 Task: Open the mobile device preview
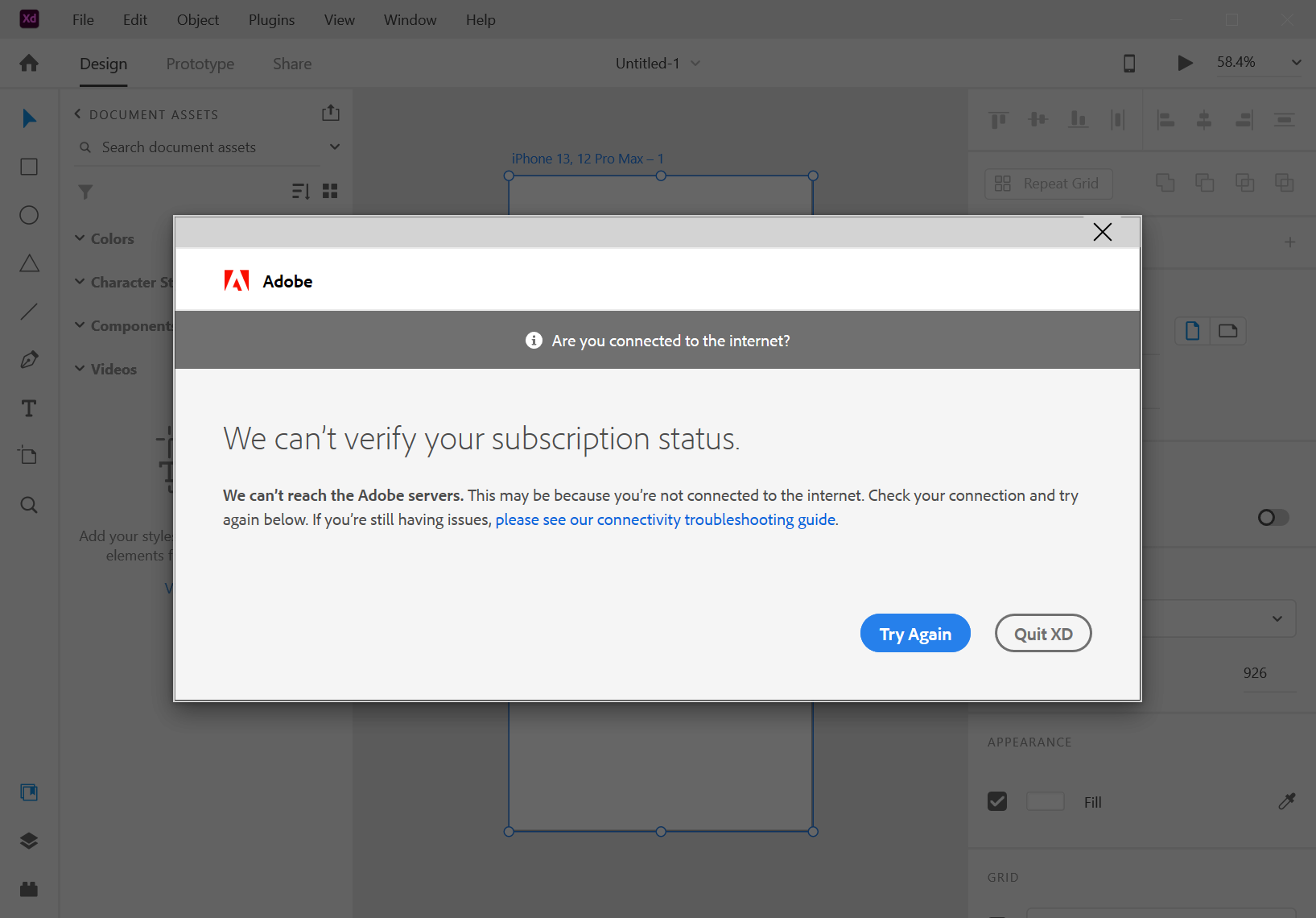1129,62
